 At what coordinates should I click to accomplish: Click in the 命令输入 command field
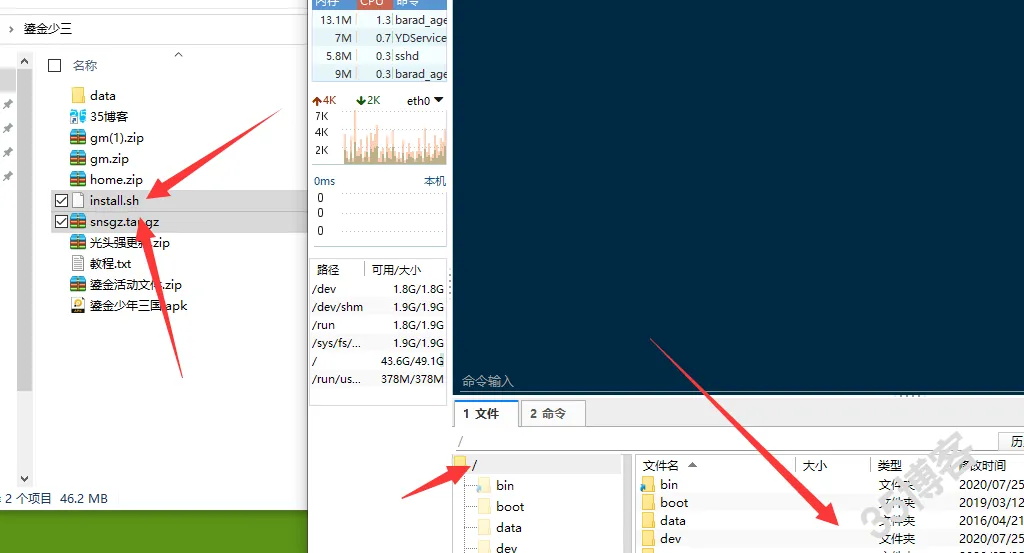click(x=738, y=381)
